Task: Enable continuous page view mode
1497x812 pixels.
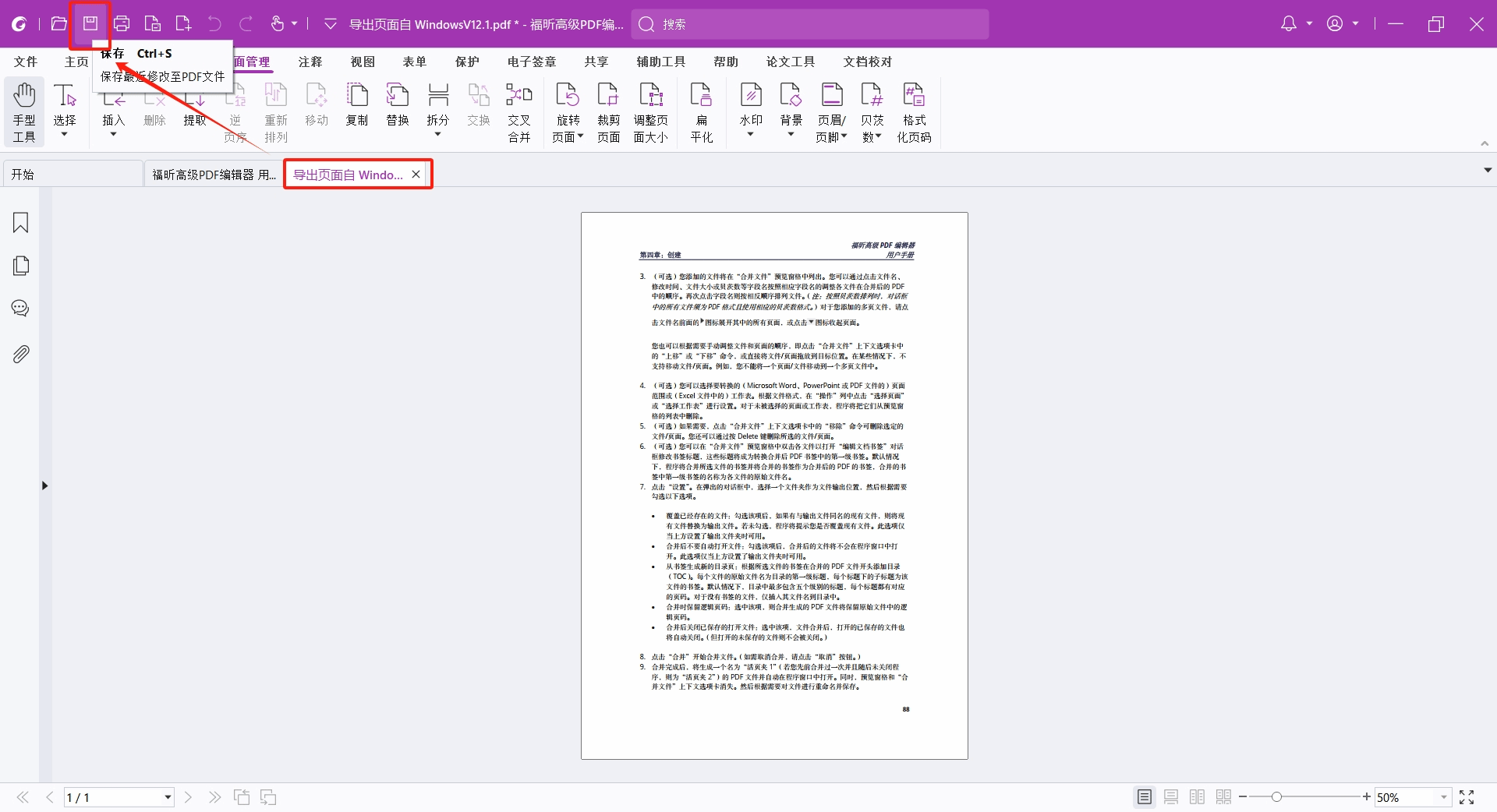Action: [x=1170, y=796]
